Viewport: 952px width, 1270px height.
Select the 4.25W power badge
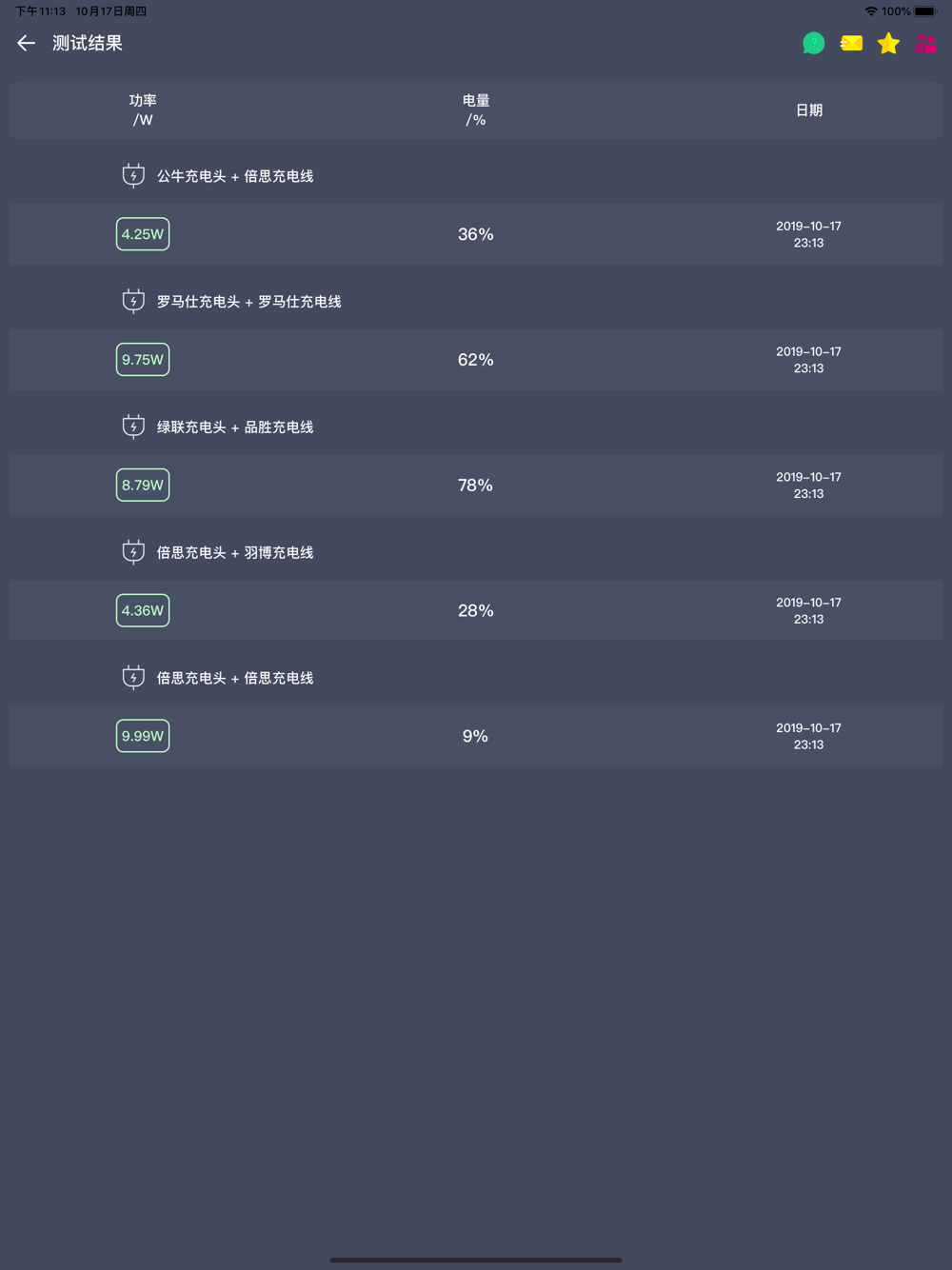143,234
